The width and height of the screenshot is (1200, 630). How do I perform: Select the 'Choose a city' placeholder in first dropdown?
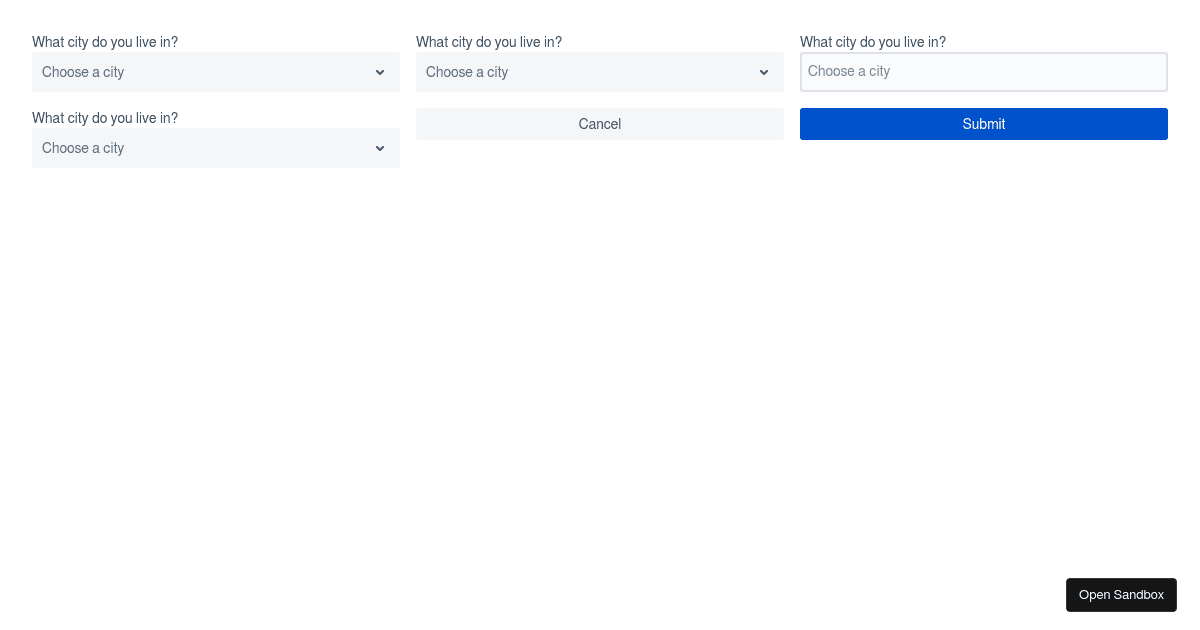tap(83, 72)
